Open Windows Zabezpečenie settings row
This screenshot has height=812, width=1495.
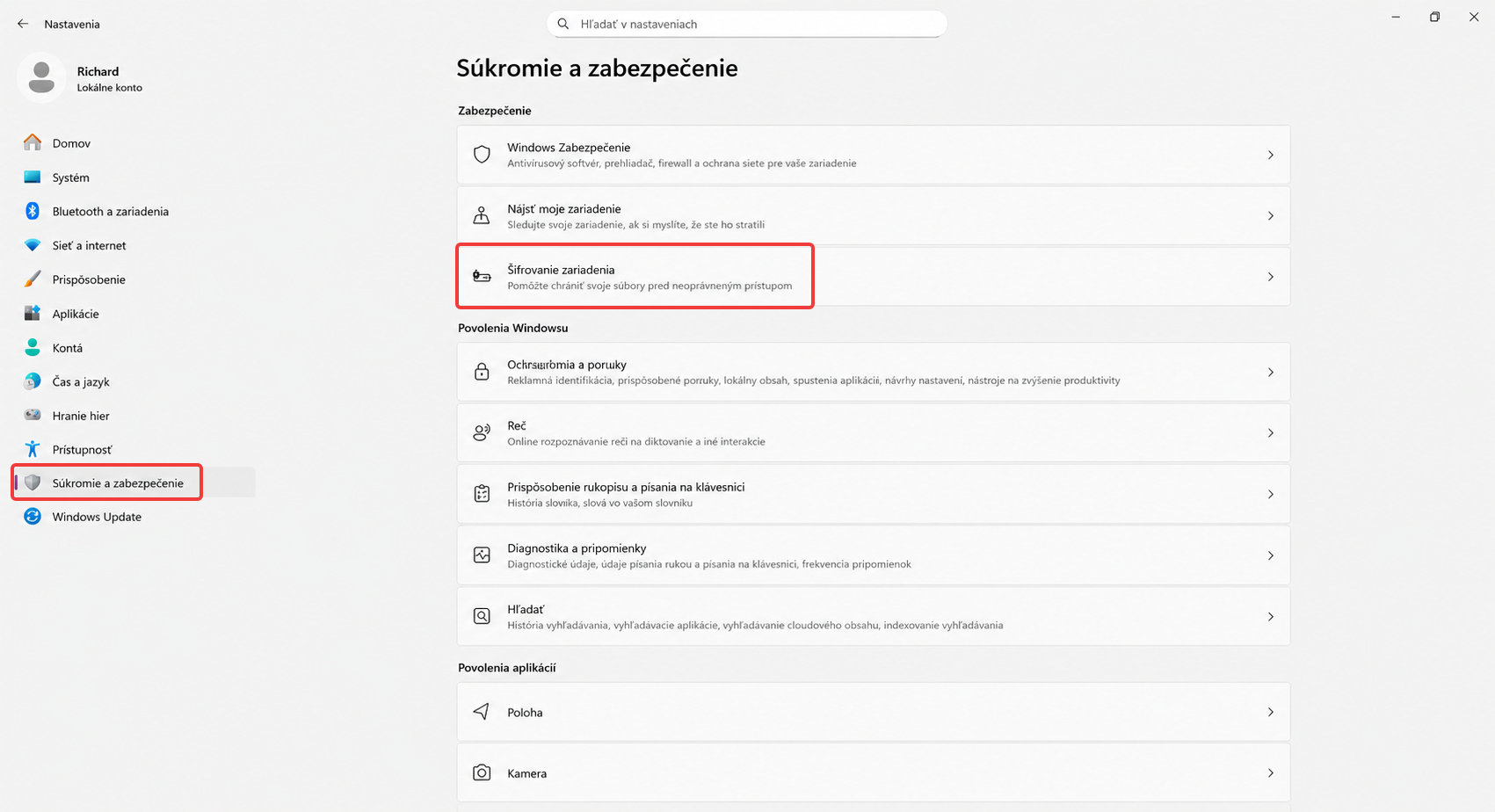coord(874,155)
